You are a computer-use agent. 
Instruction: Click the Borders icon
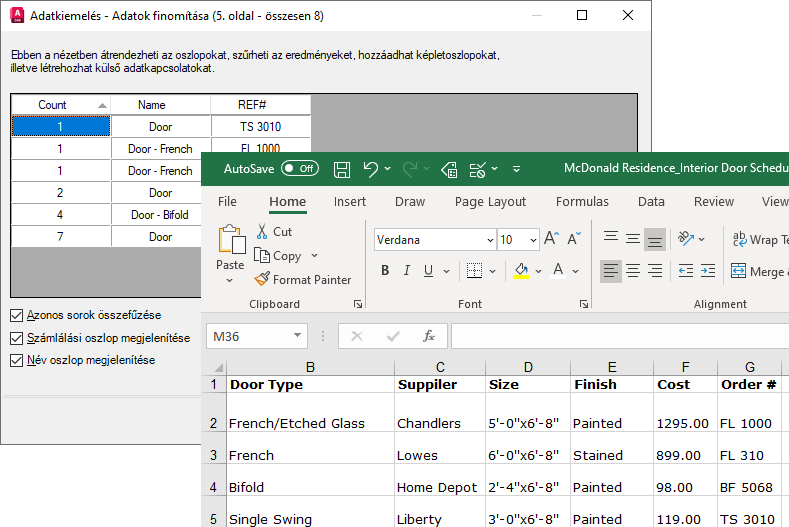[474, 271]
